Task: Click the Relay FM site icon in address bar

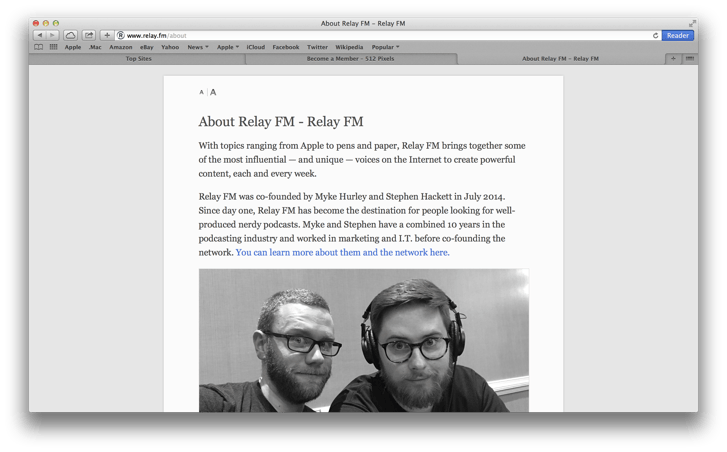Action: pos(121,35)
